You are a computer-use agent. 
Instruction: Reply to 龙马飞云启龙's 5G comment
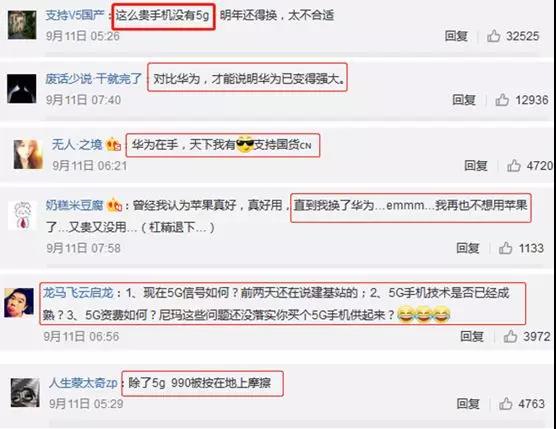coord(472,336)
